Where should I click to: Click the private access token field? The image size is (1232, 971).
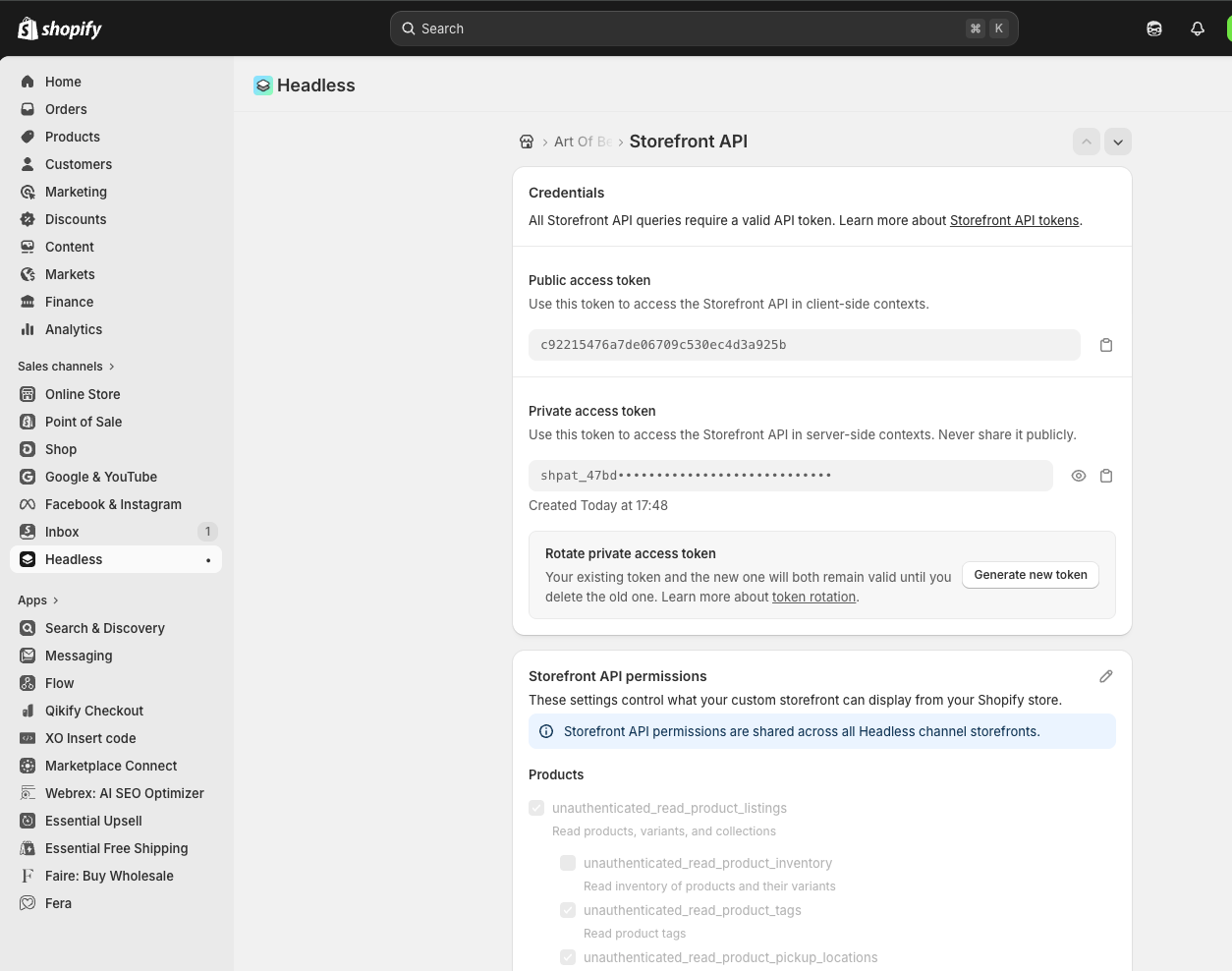click(x=791, y=476)
